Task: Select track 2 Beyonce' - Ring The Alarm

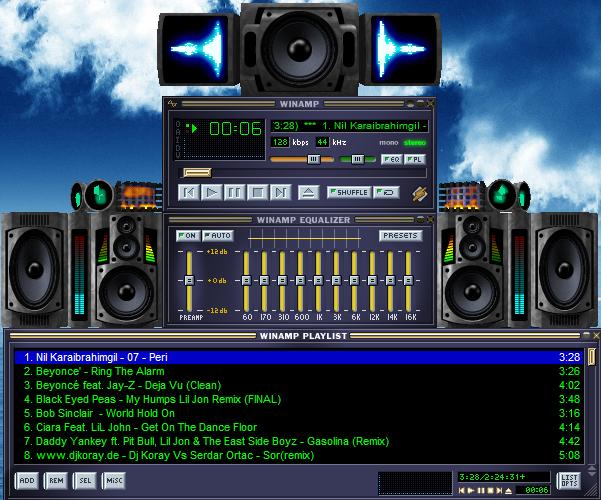Action: [x=299, y=371]
